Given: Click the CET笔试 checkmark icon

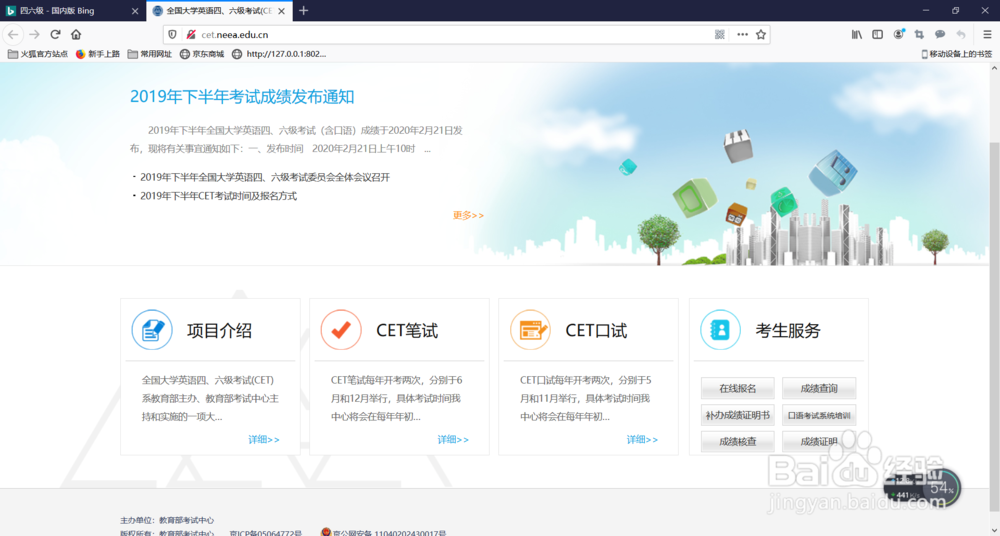Looking at the screenshot, I should point(341,330).
